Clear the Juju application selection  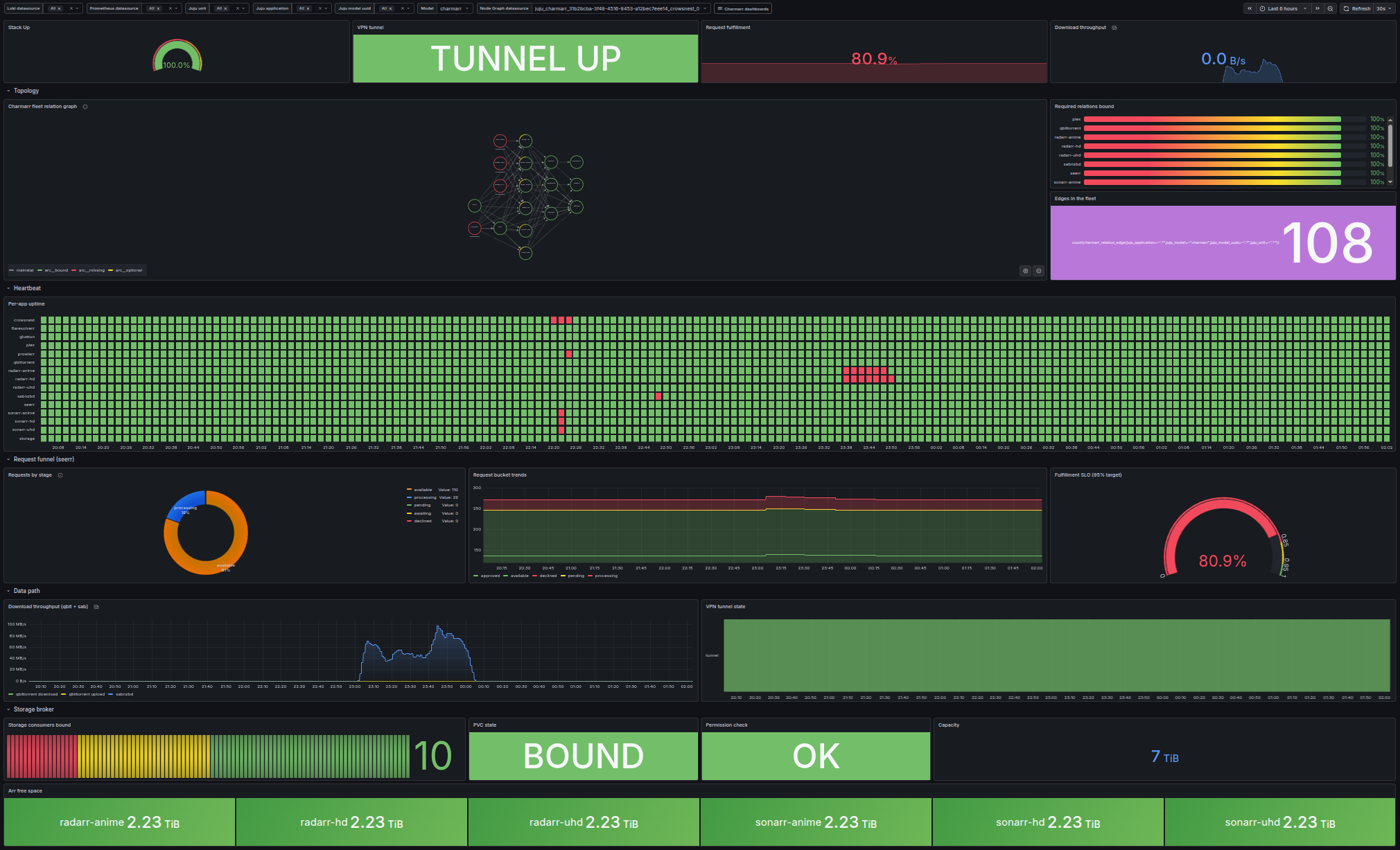click(320, 8)
